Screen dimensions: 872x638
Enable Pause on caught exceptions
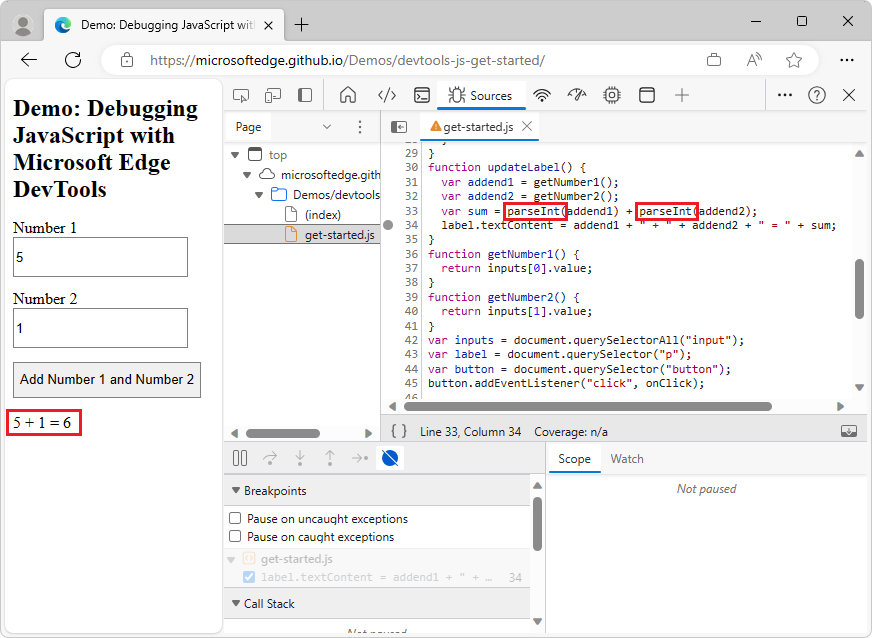235,537
